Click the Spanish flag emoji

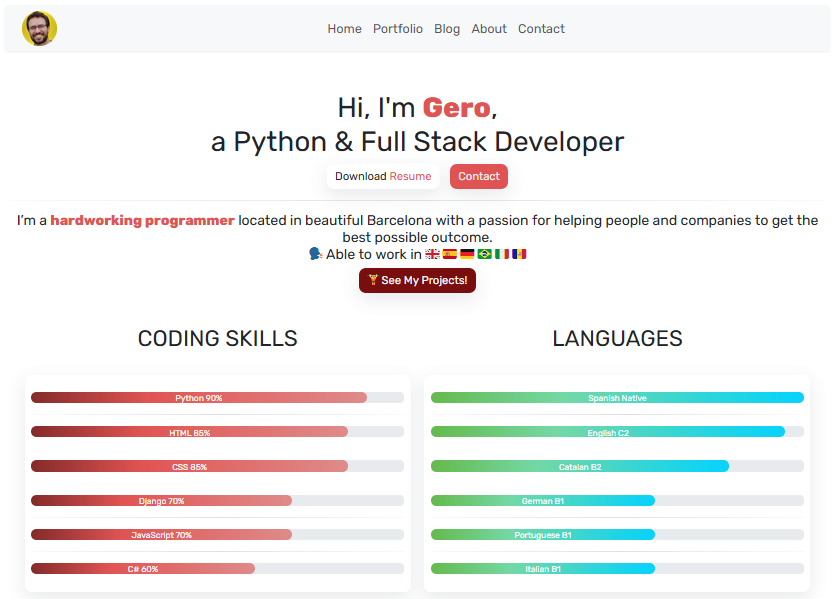point(449,254)
